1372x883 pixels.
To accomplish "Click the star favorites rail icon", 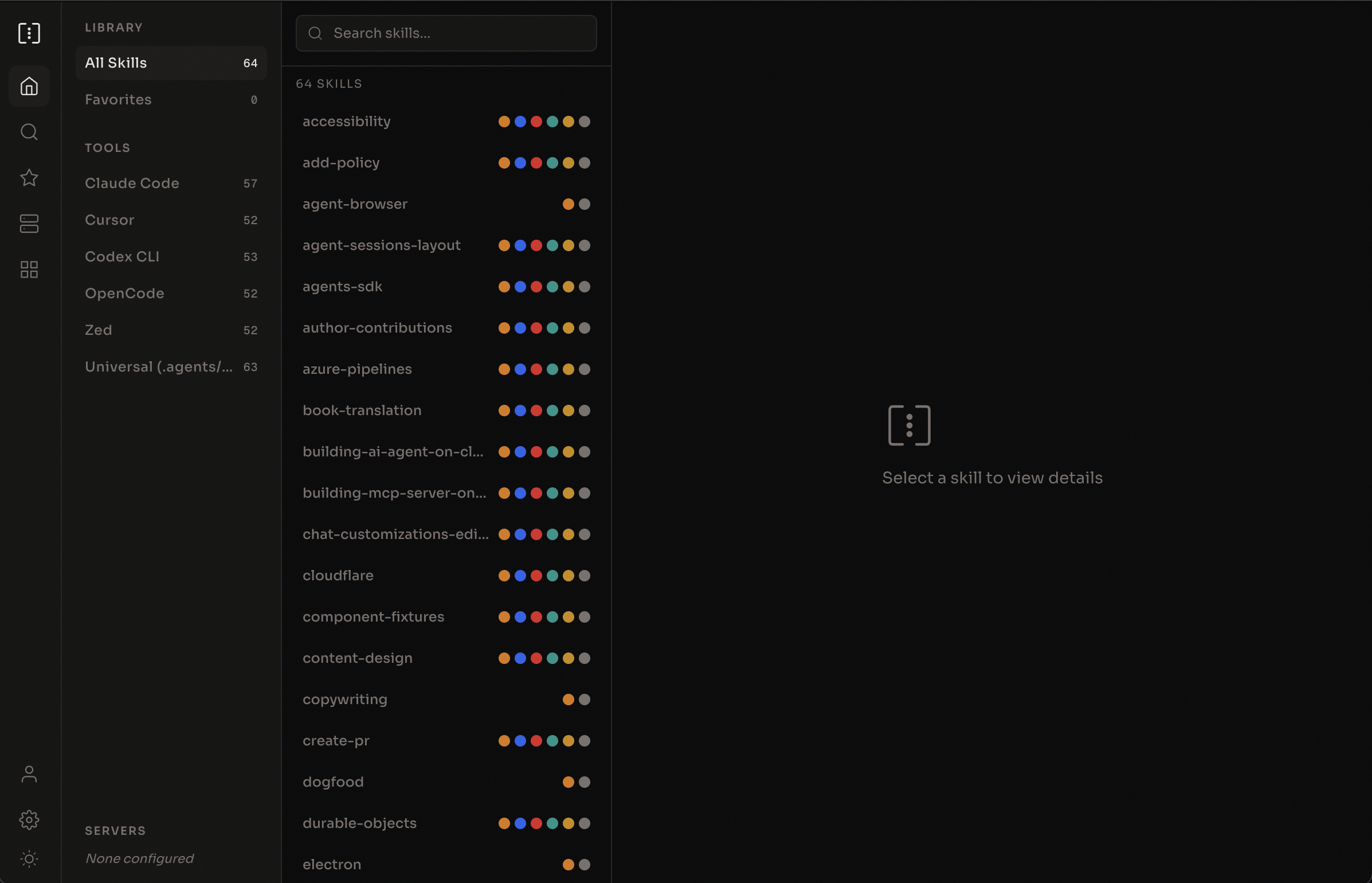I will [x=29, y=178].
